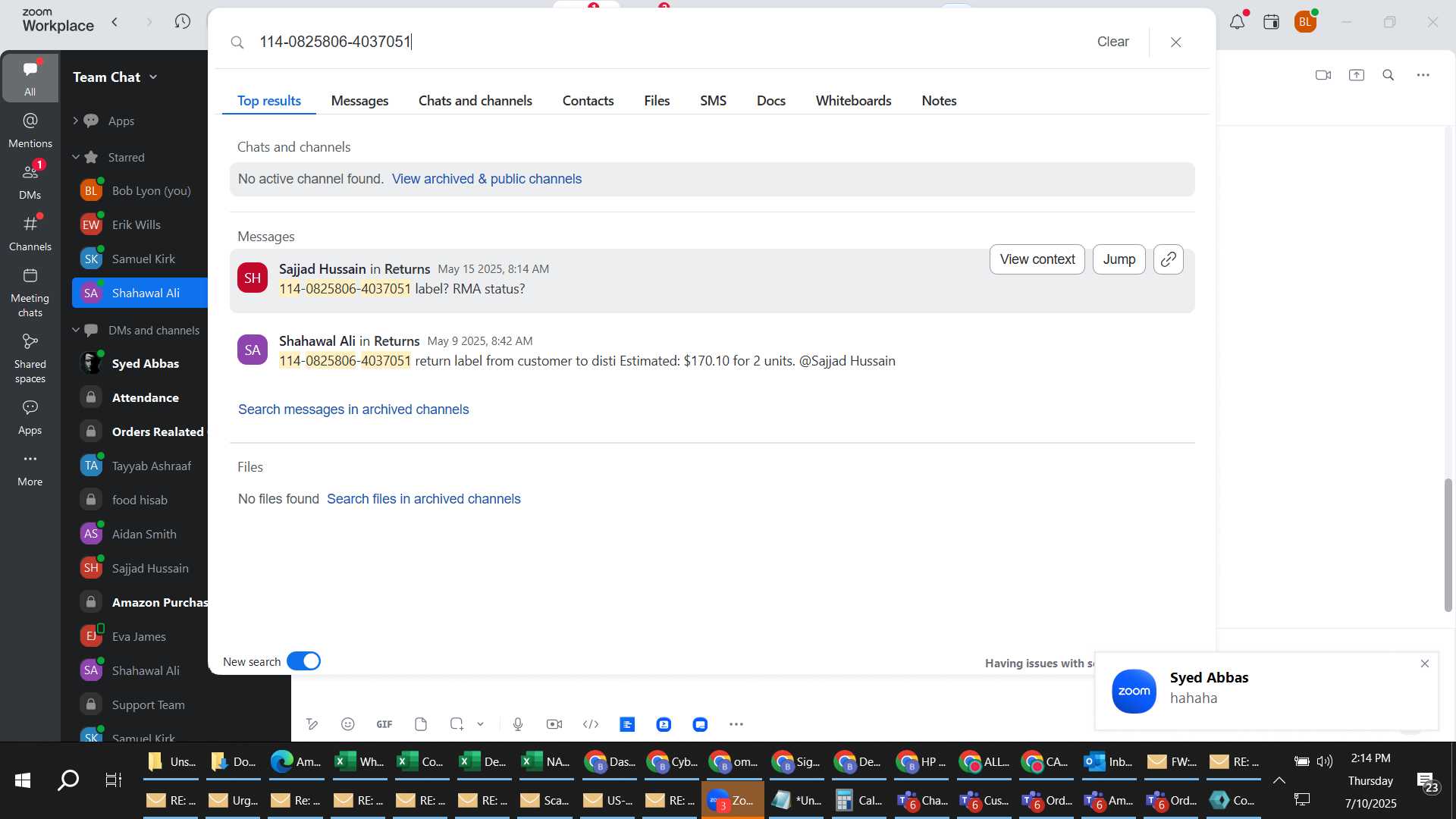
Task: Open the Windows Start menu
Action: point(23,780)
